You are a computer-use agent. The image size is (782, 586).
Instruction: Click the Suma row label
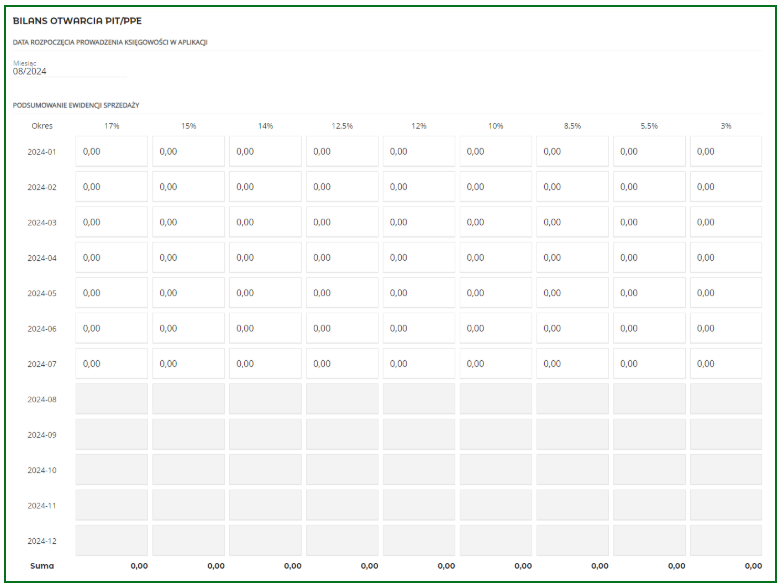(x=42, y=566)
